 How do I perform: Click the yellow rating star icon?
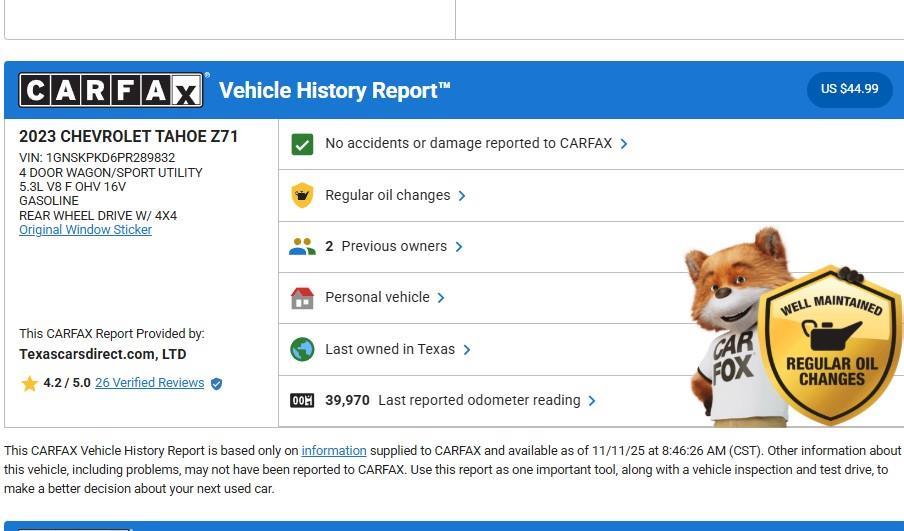[x=29, y=383]
